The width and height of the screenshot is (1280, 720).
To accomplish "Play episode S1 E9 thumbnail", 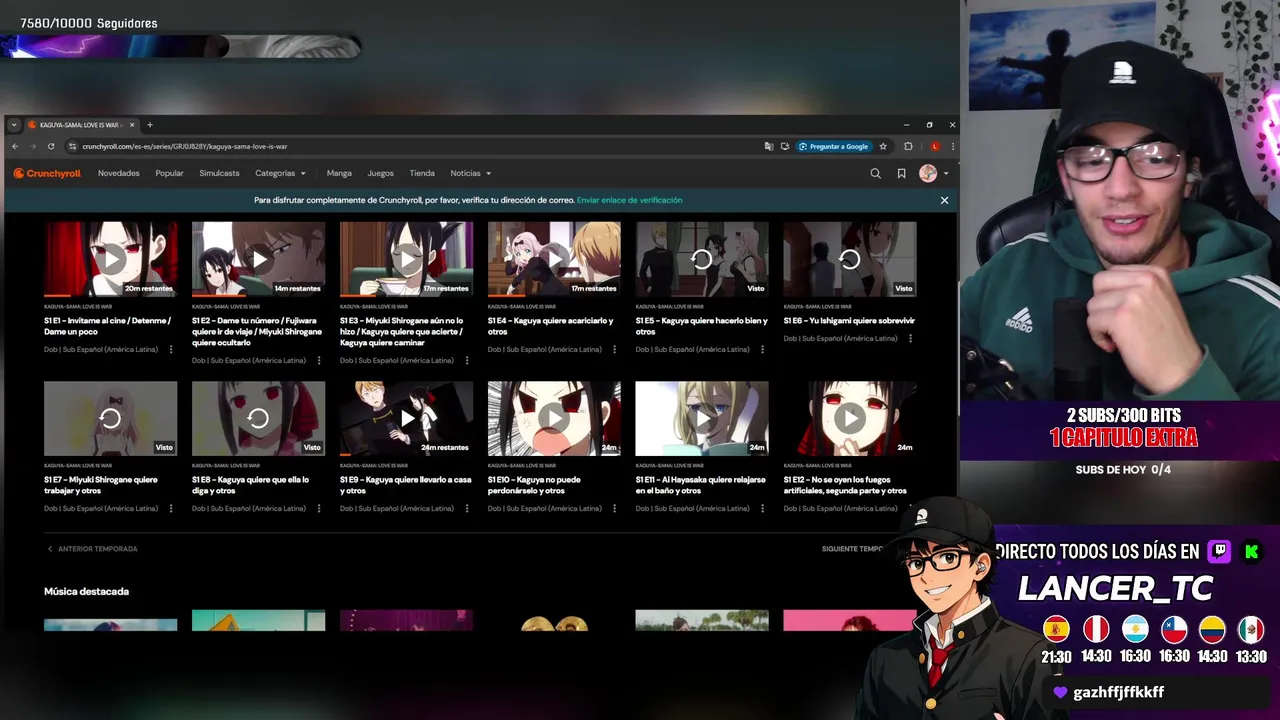I will click(x=406, y=418).
